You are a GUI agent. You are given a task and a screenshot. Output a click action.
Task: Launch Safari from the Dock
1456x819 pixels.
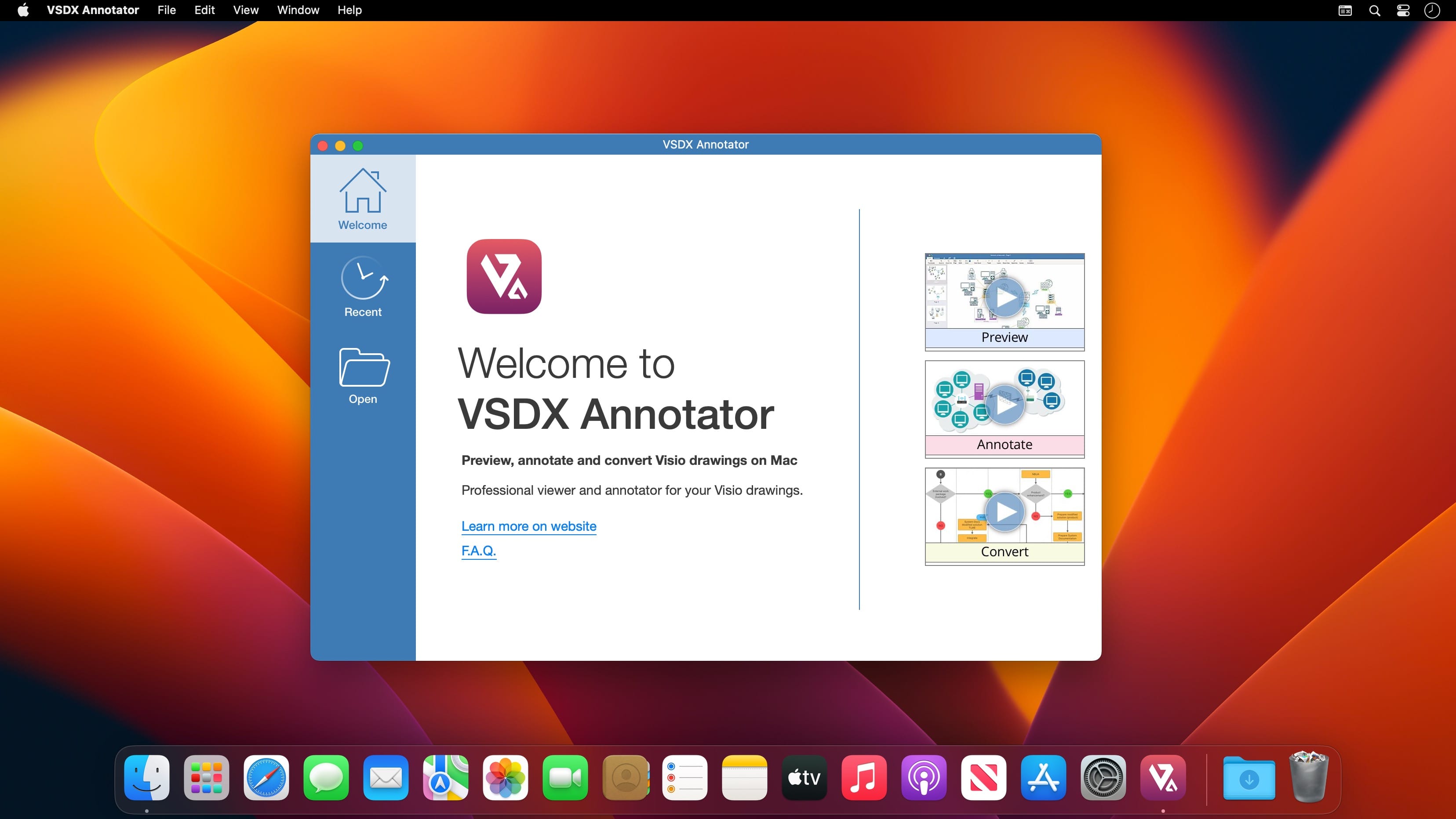pos(266,778)
